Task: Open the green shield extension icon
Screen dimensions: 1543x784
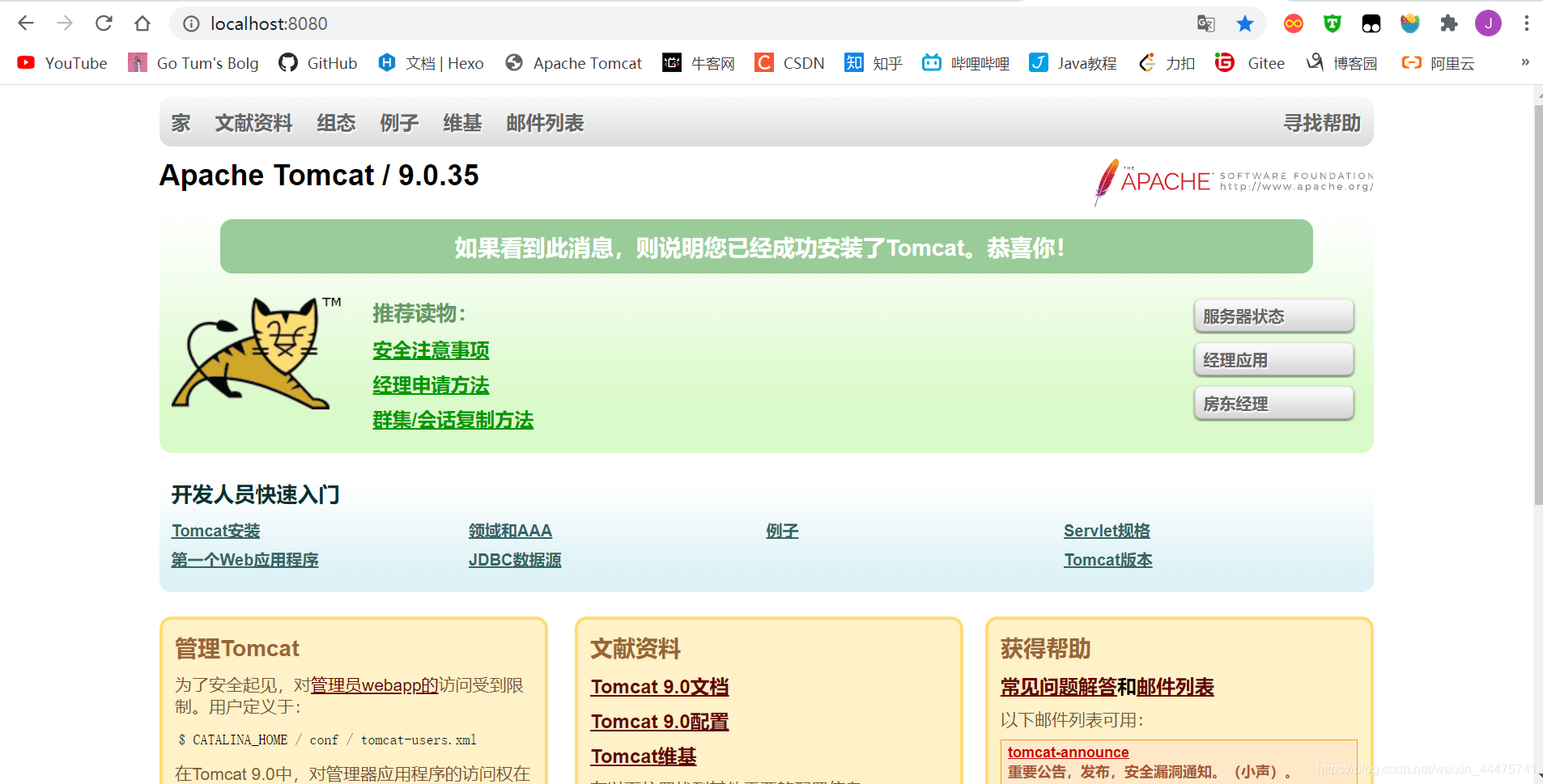Action: 1333,23
